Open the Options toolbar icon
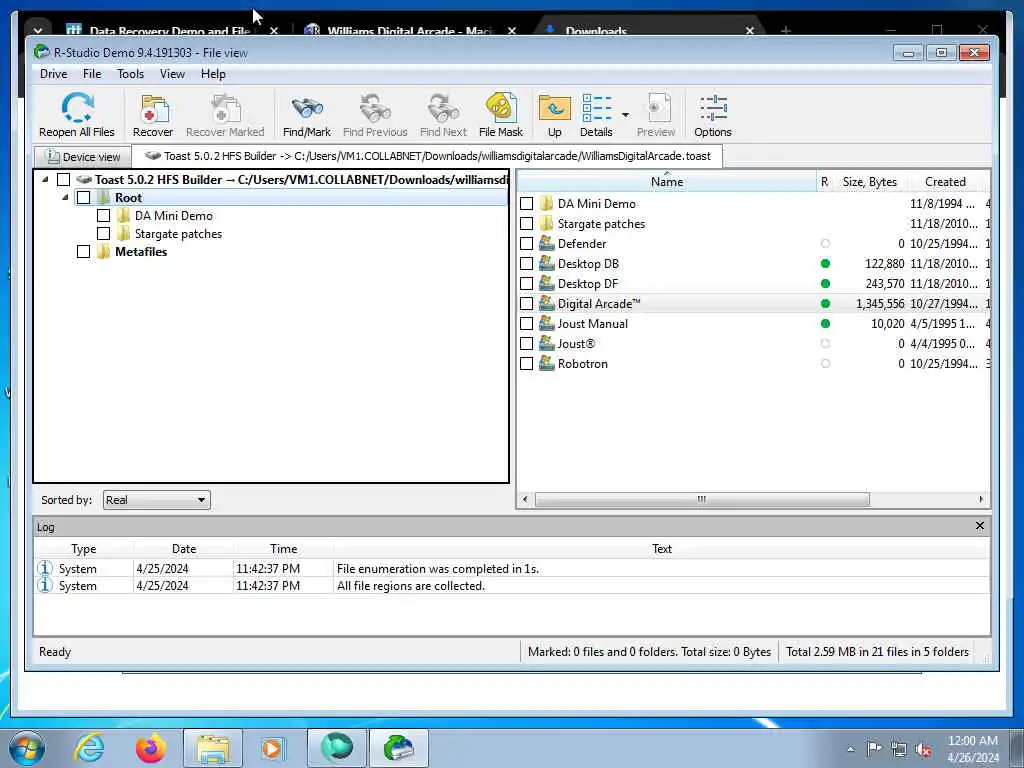Screen dimensions: 1024x768 (713, 108)
